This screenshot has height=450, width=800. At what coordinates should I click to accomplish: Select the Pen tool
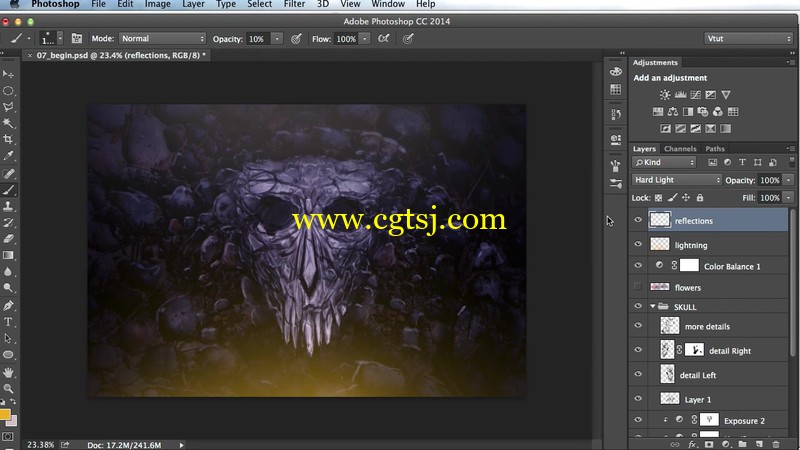(8, 306)
